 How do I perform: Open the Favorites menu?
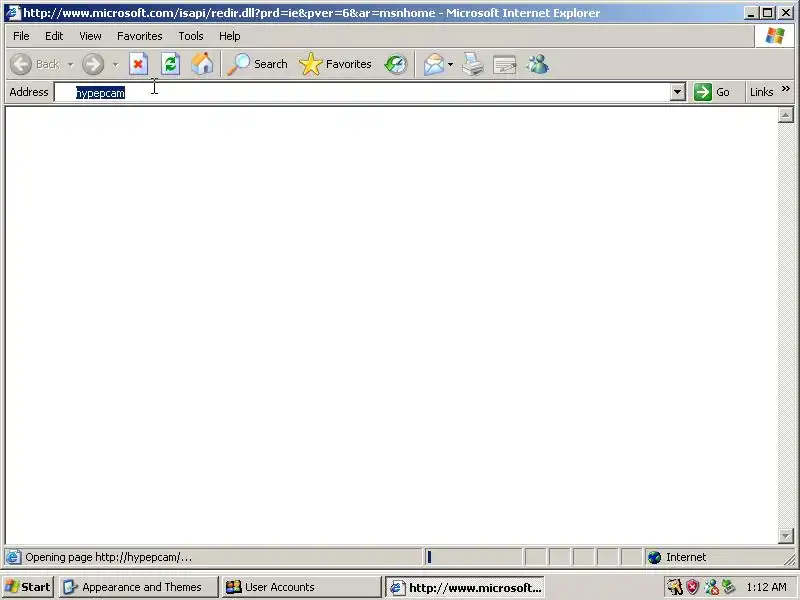coord(139,36)
